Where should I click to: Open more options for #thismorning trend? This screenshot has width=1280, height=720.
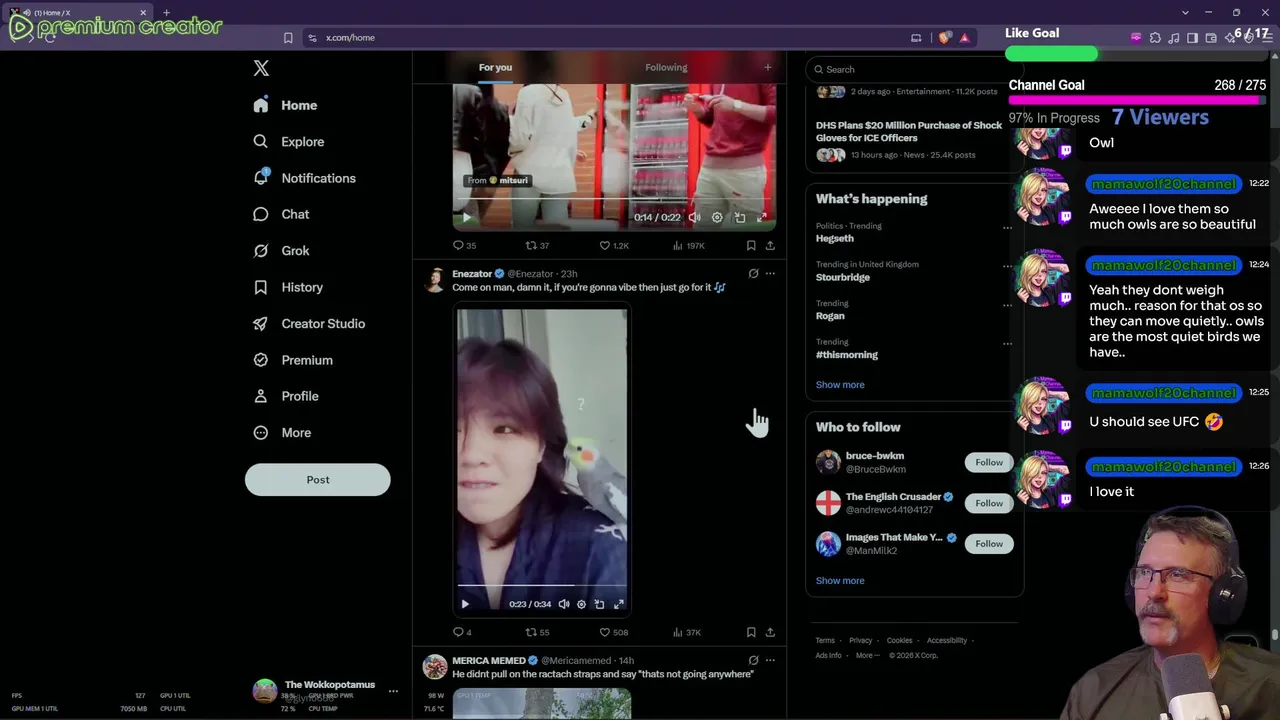pos(1007,343)
